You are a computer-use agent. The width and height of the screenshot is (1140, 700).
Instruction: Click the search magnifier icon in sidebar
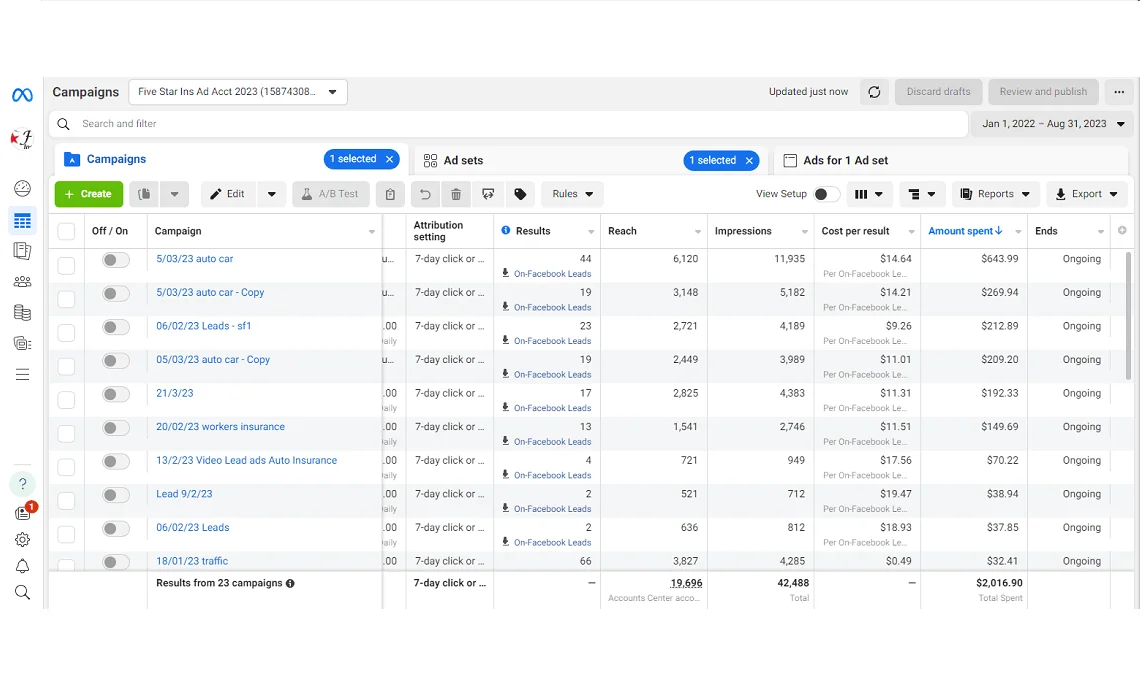tap(22, 592)
